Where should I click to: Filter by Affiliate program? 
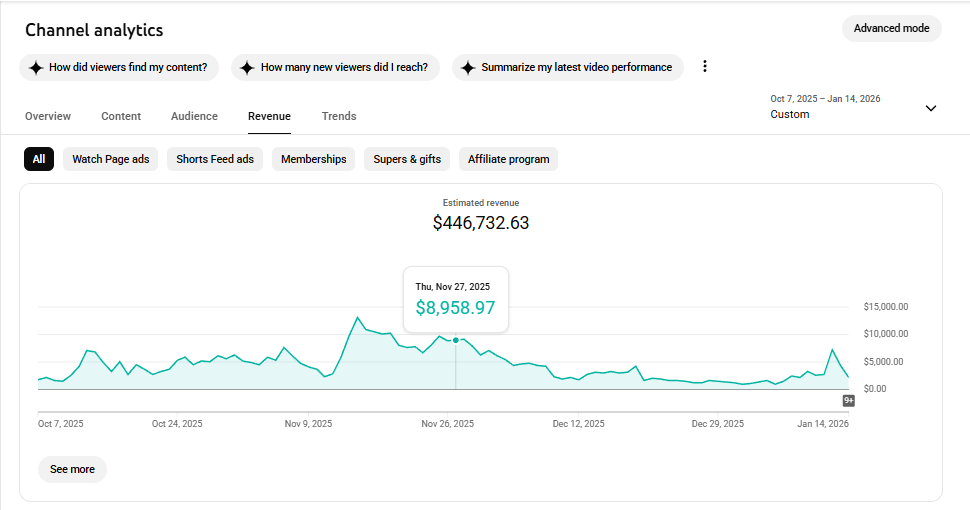point(508,159)
